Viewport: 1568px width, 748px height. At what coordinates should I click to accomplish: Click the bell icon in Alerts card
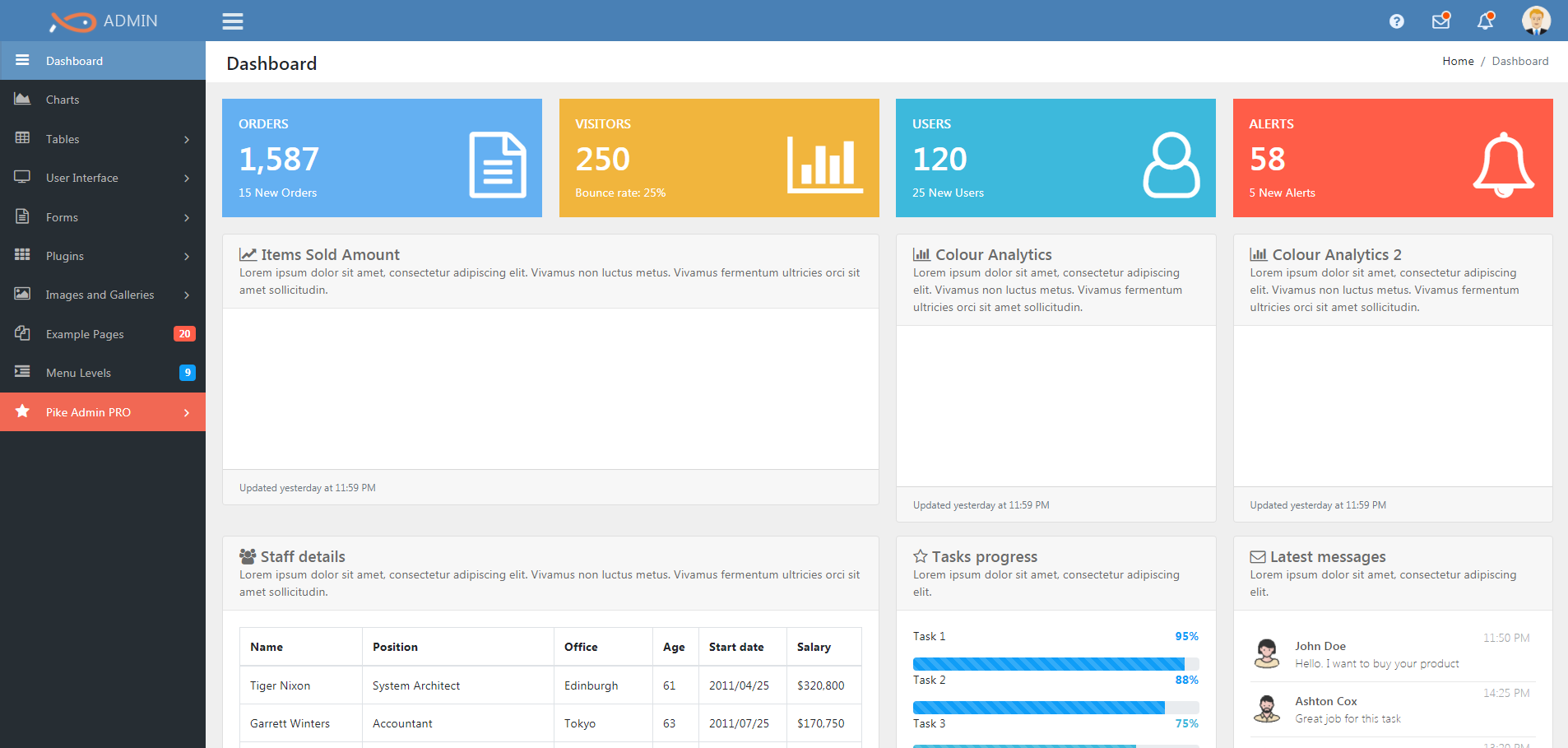[1503, 165]
